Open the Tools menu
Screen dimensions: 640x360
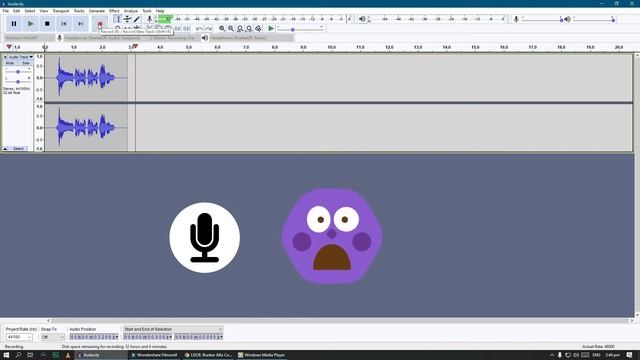[147, 11]
